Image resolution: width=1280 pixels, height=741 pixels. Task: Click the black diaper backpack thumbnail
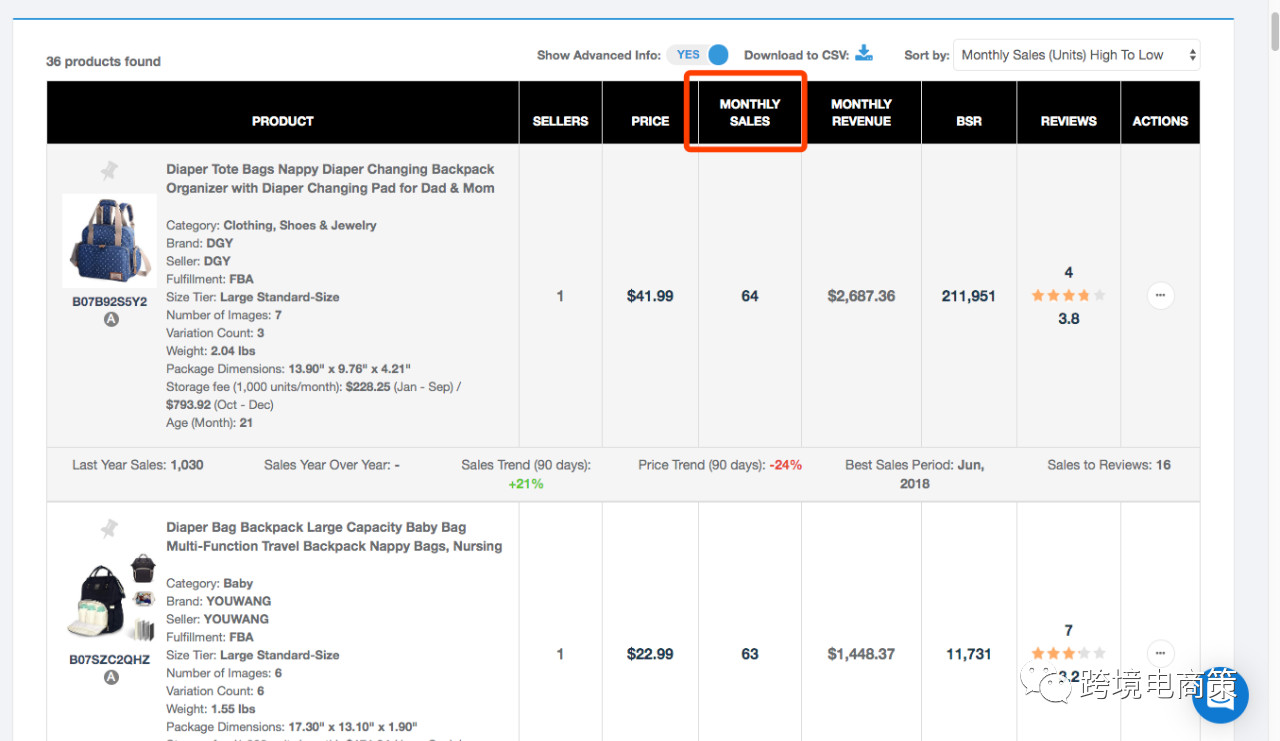110,597
